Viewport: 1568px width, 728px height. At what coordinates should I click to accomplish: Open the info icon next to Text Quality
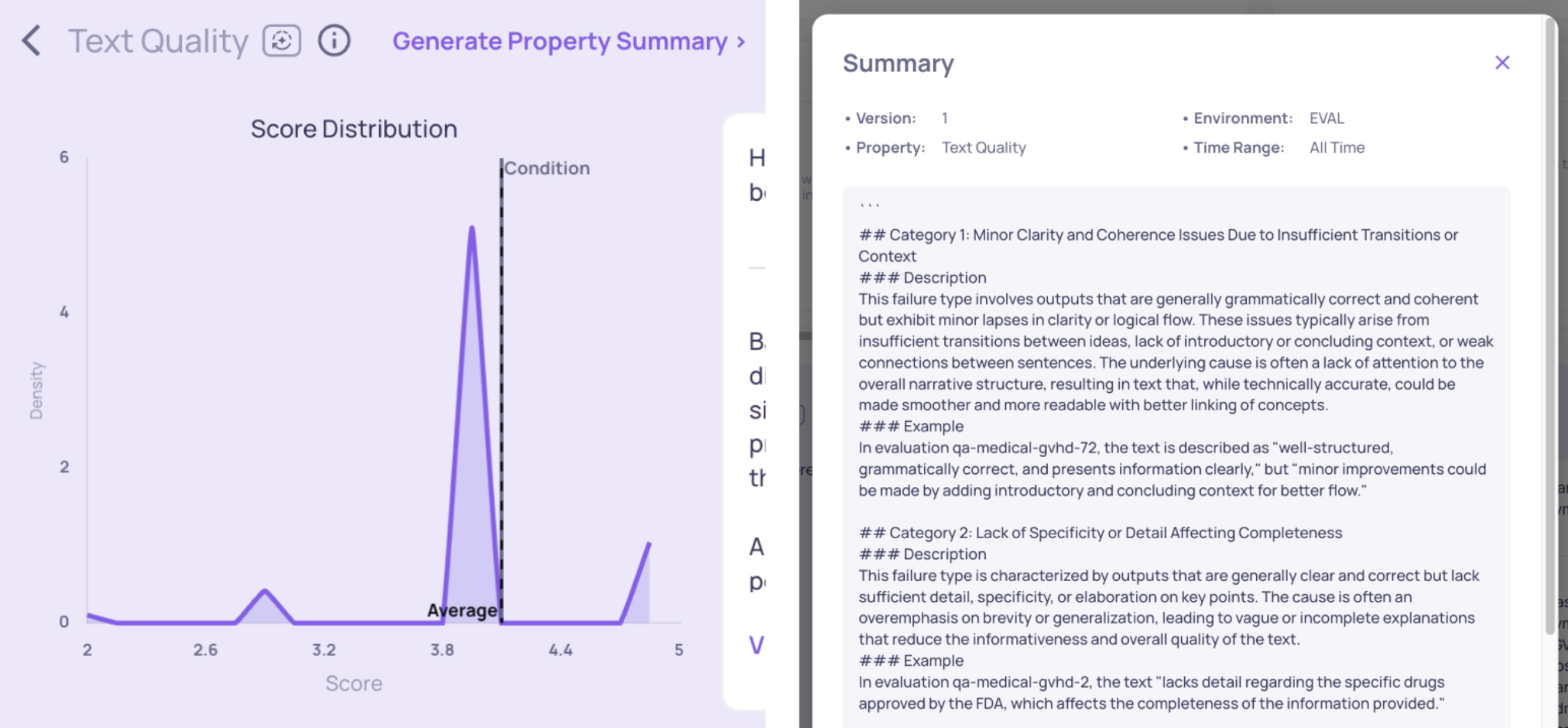click(x=334, y=41)
